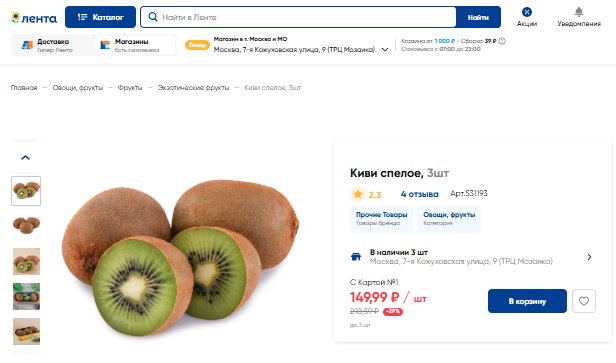Screen dimensions: 616x363
Task: Open the Уведомления bell notifications
Action: tap(579, 17)
